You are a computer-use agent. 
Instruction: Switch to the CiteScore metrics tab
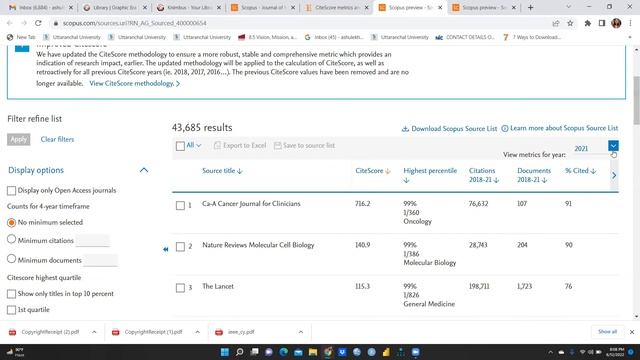click(336, 7)
